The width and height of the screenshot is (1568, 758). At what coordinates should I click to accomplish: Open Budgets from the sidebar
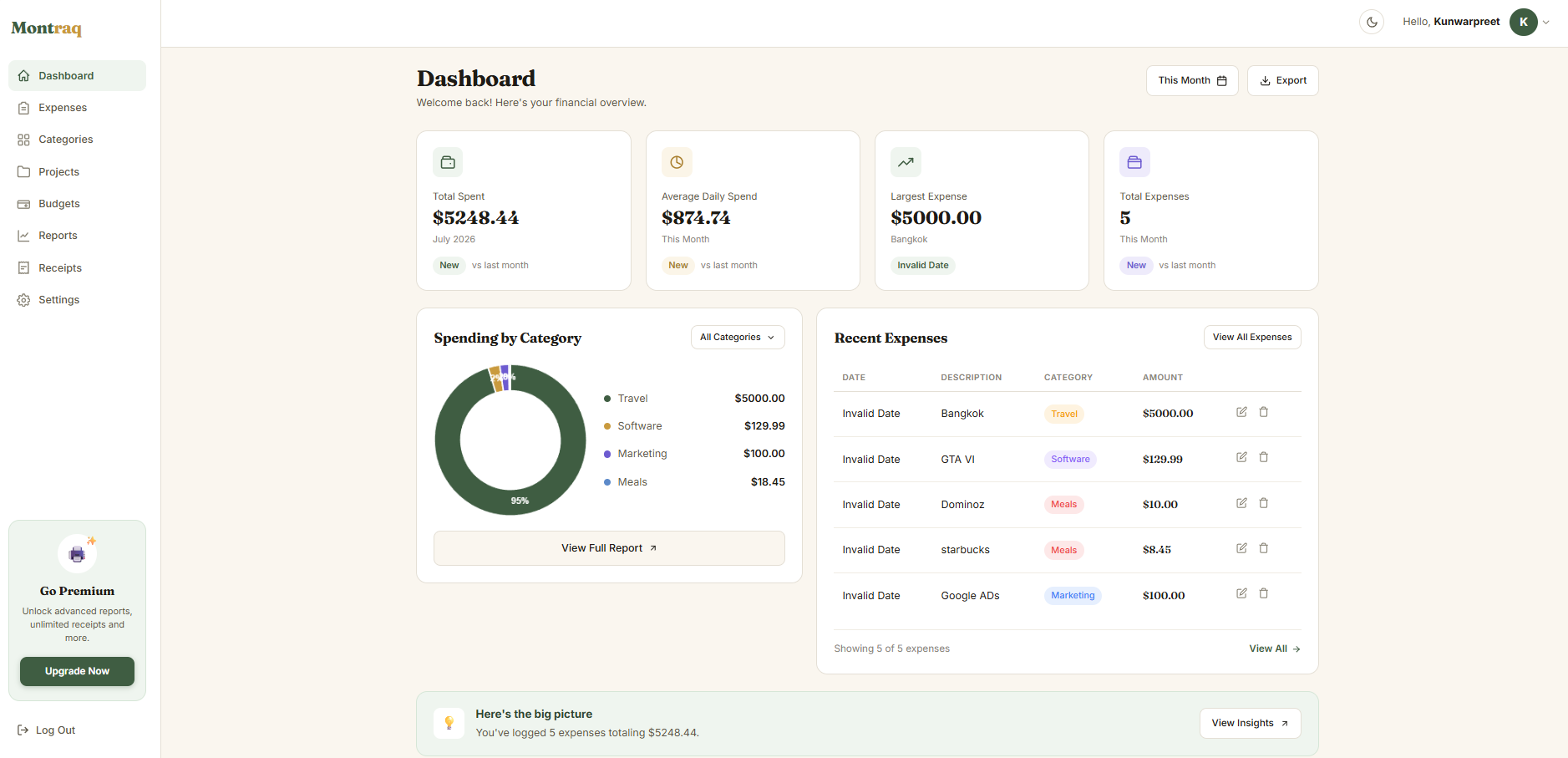pyautogui.click(x=77, y=204)
